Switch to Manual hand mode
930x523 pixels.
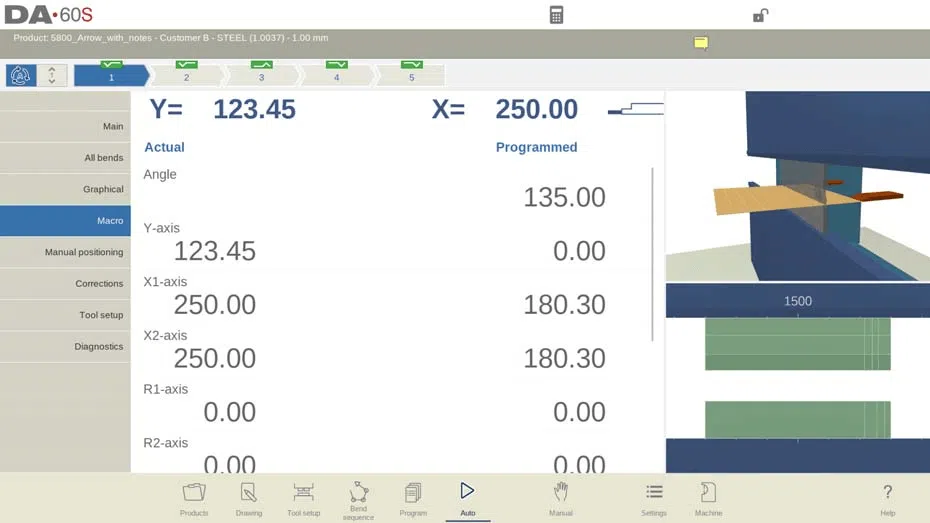(x=560, y=499)
